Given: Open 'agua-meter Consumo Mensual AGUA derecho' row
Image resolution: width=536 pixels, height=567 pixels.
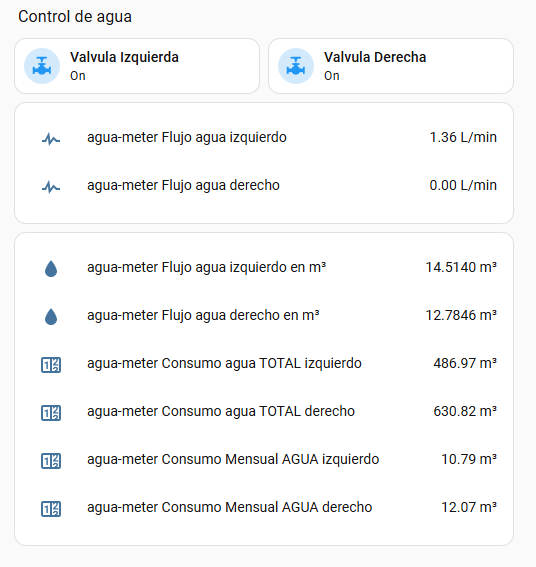Looking at the screenshot, I should point(264,508).
